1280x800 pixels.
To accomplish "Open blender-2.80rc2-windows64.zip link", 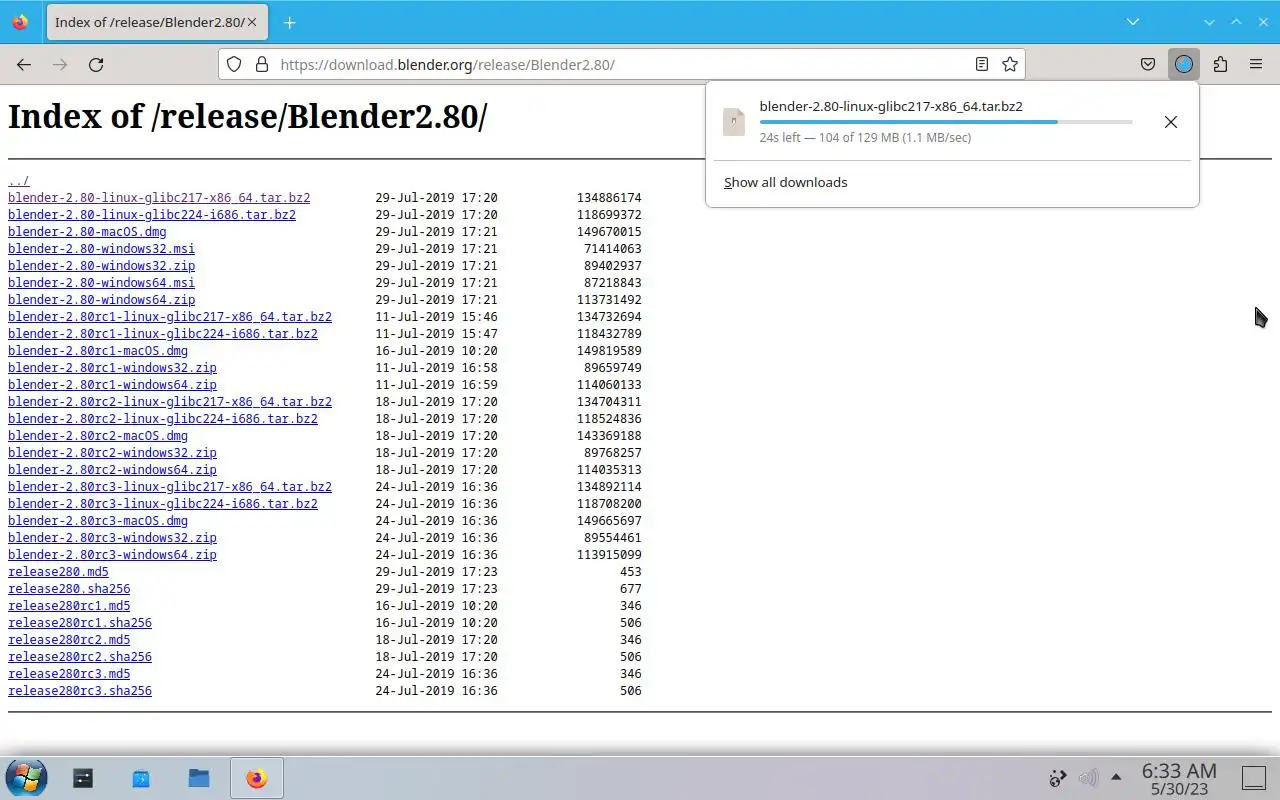I will point(112,470).
